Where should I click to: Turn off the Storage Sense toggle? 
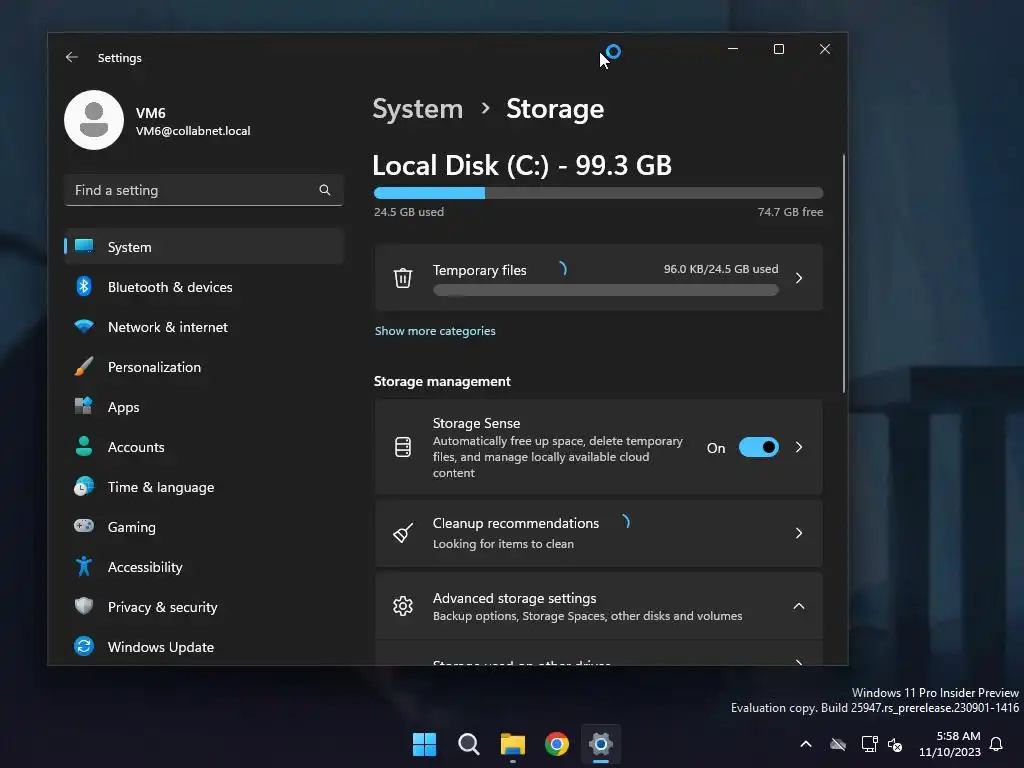coord(758,447)
